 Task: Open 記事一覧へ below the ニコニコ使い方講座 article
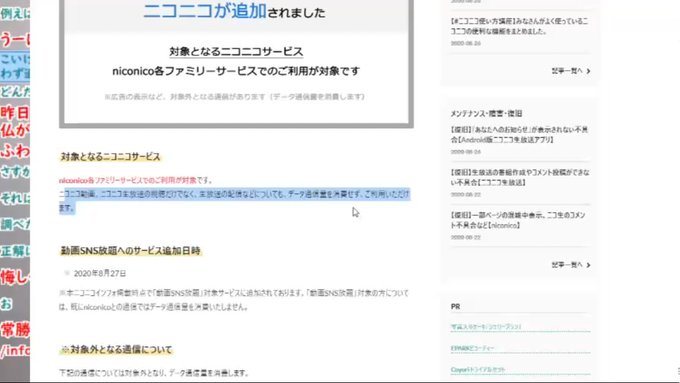pos(571,71)
